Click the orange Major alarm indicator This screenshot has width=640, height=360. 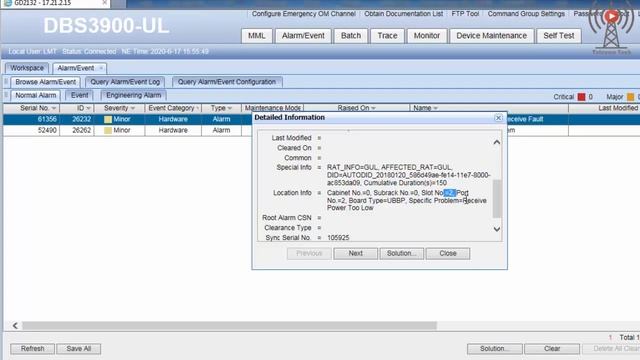pos(630,97)
